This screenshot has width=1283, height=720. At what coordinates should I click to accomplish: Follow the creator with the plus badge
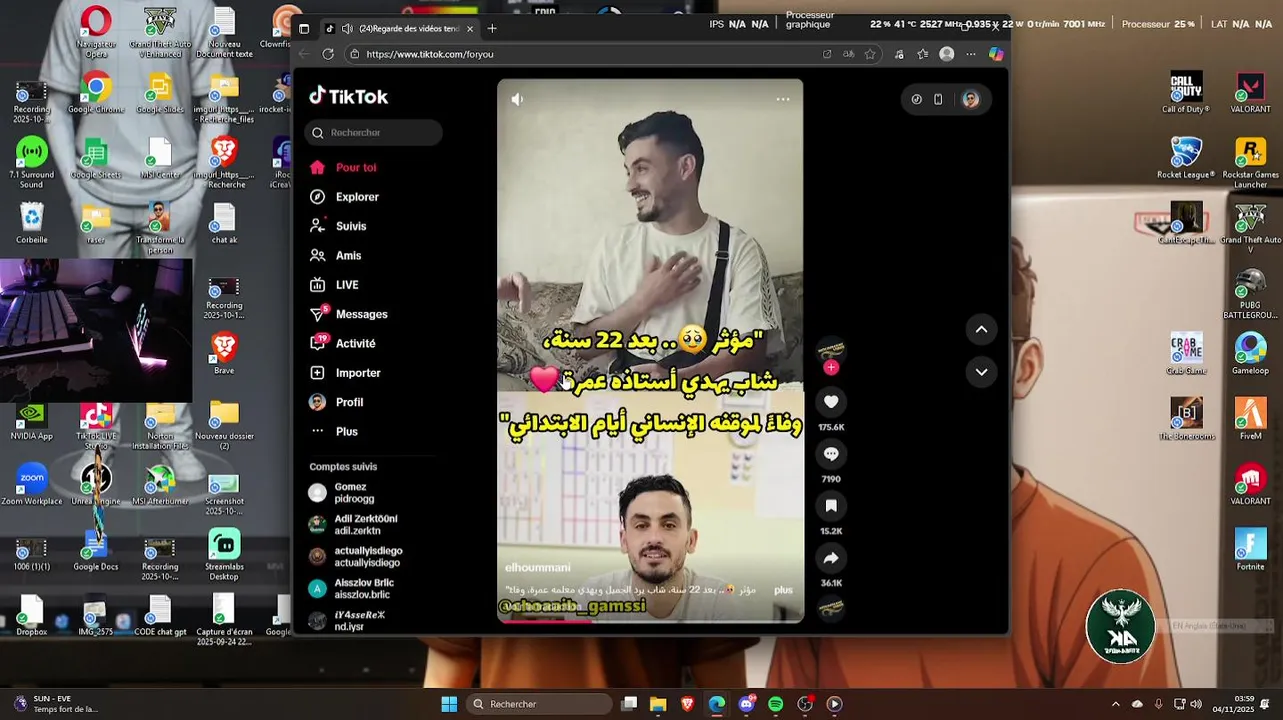(x=831, y=367)
